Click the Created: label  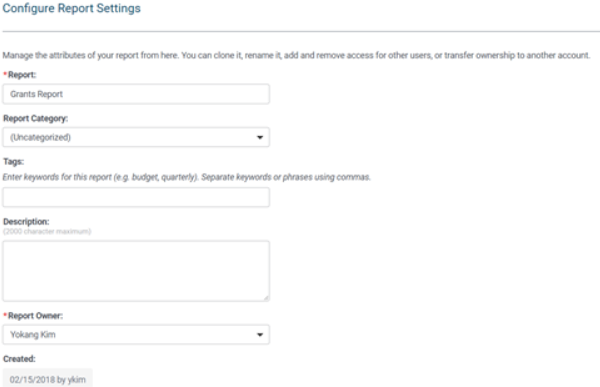click(19, 359)
